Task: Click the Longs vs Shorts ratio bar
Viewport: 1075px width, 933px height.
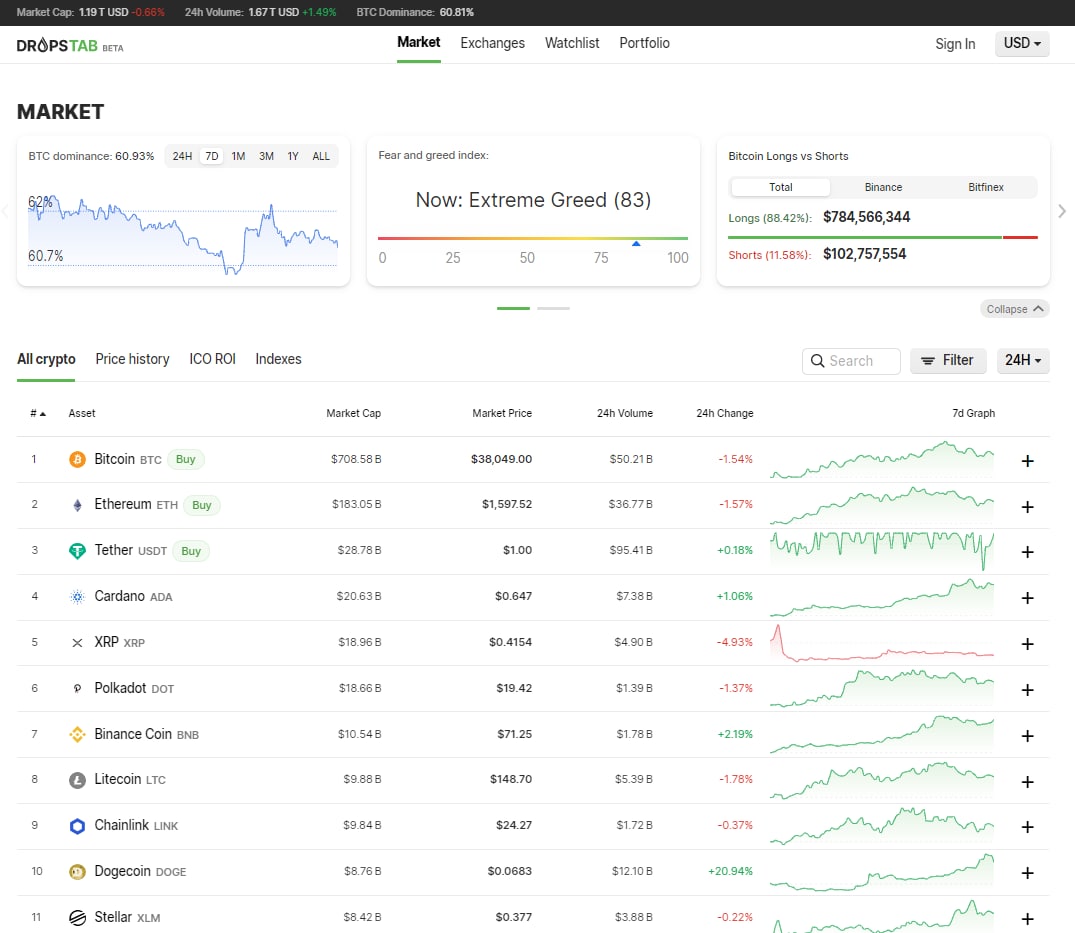Action: [x=882, y=237]
